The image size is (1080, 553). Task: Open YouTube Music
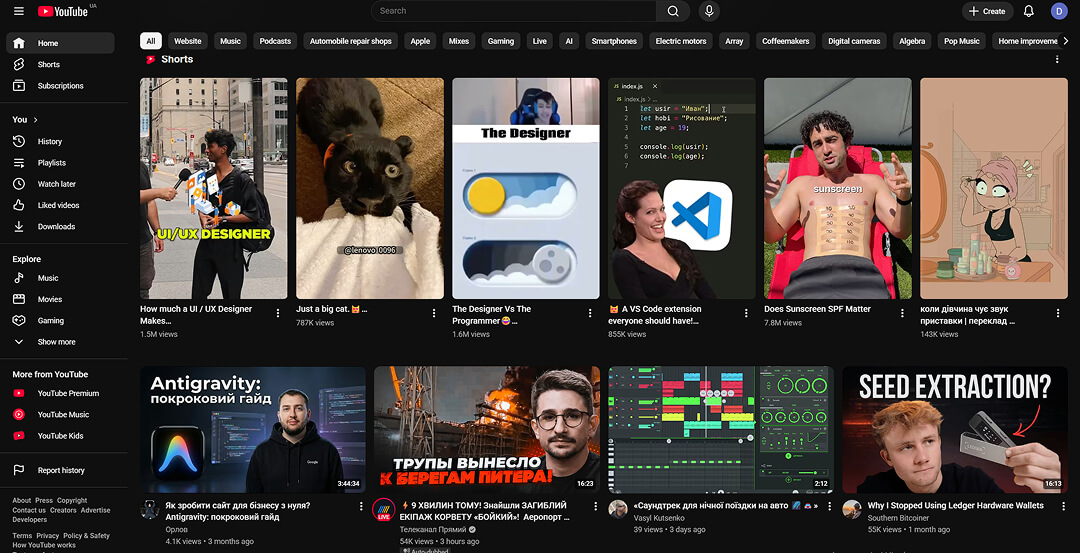pos(60,415)
